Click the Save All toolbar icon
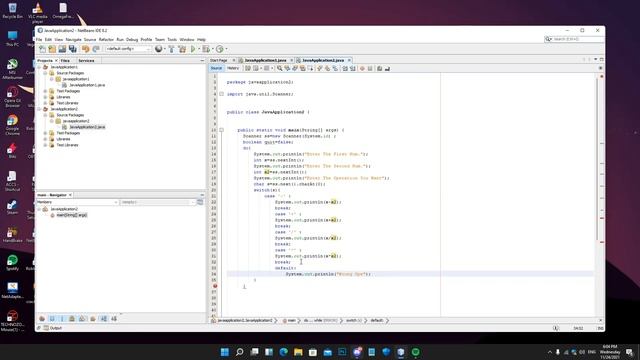Screen dimensions: 640x360 point(73,49)
